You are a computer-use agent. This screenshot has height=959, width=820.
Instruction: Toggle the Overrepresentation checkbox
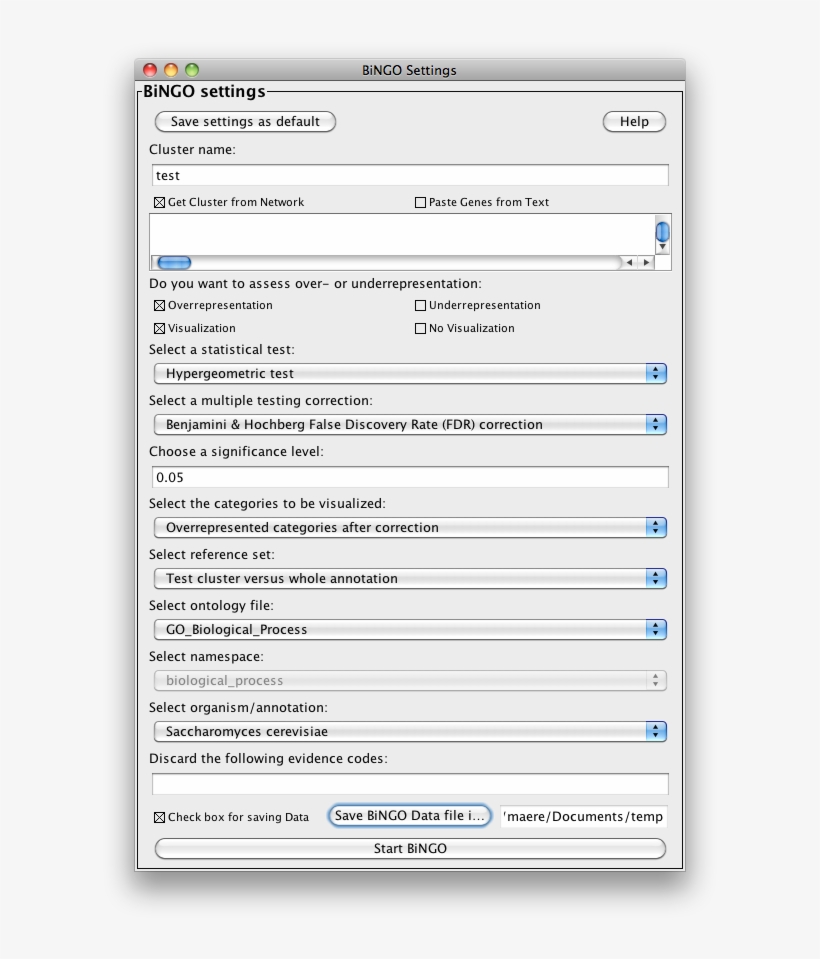pos(159,306)
